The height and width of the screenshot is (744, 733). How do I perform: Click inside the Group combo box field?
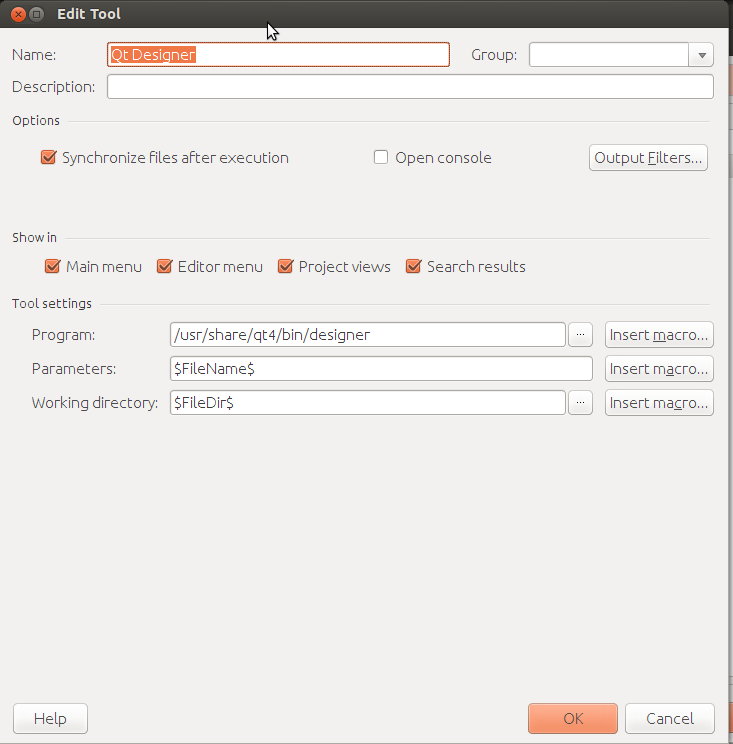[608, 56]
